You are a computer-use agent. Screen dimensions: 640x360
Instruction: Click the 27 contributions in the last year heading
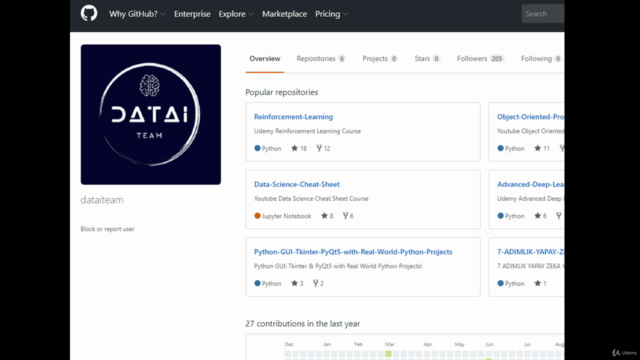(x=302, y=324)
